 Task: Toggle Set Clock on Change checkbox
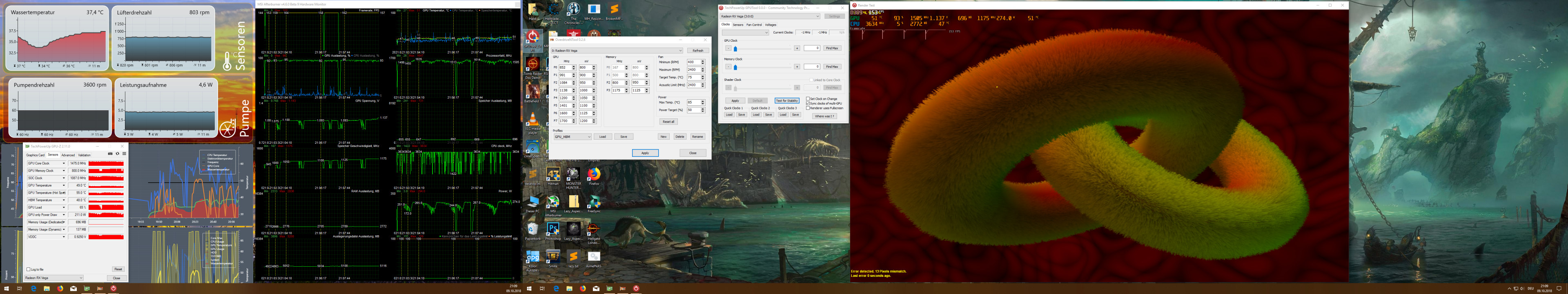click(x=808, y=98)
